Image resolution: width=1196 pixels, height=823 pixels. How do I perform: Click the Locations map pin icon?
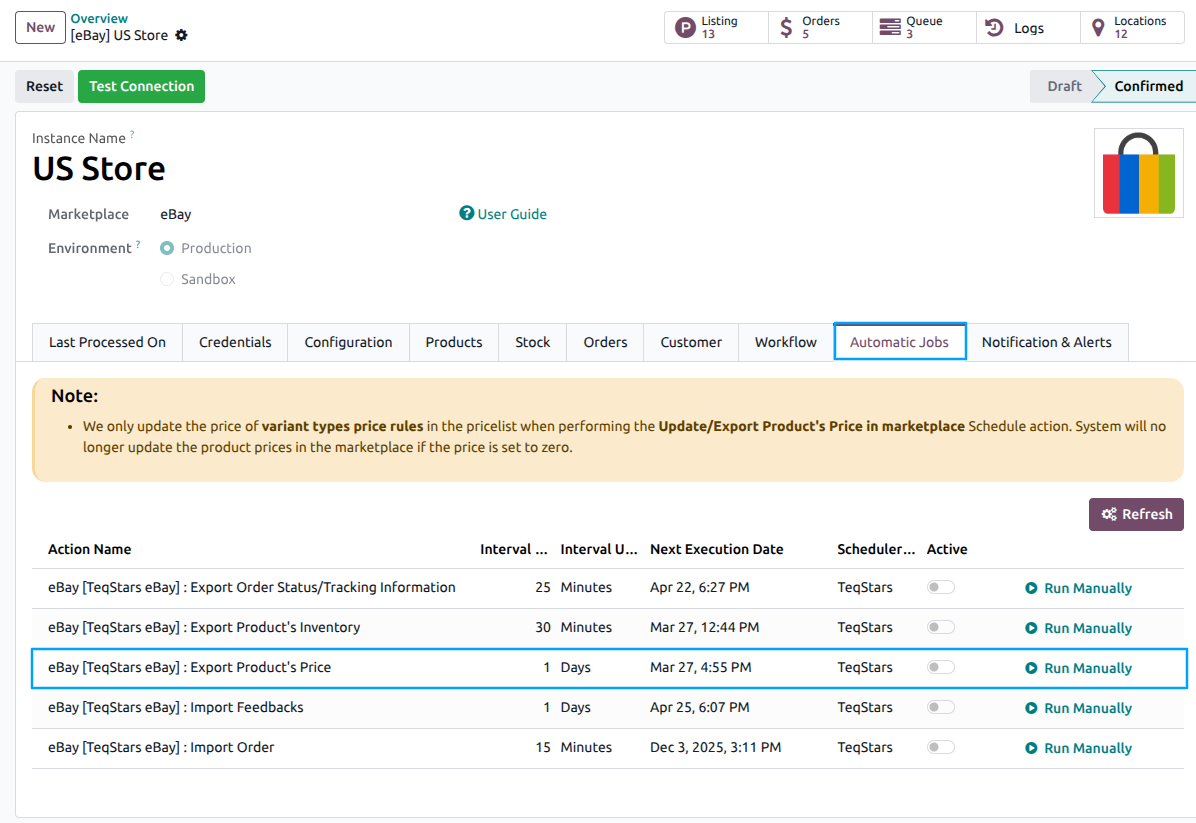coord(1098,28)
